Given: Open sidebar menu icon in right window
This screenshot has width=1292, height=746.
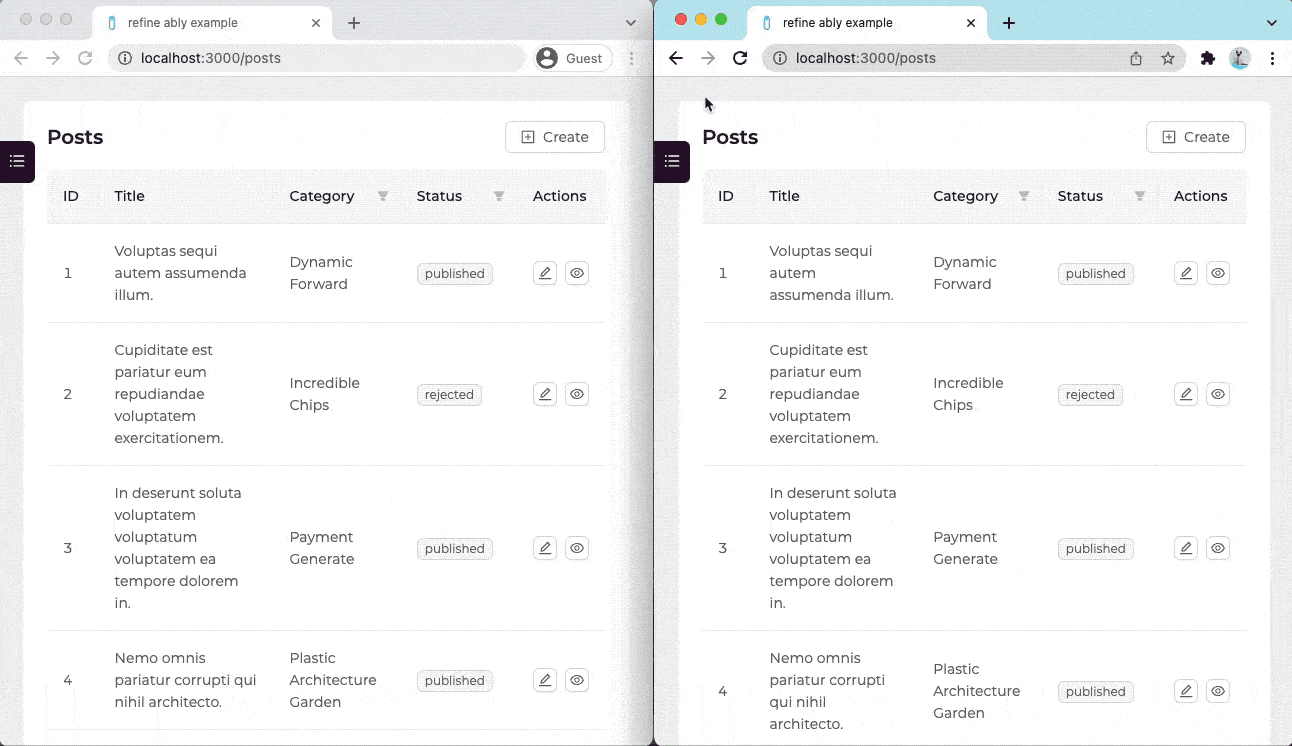Looking at the screenshot, I should tap(672, 162).
